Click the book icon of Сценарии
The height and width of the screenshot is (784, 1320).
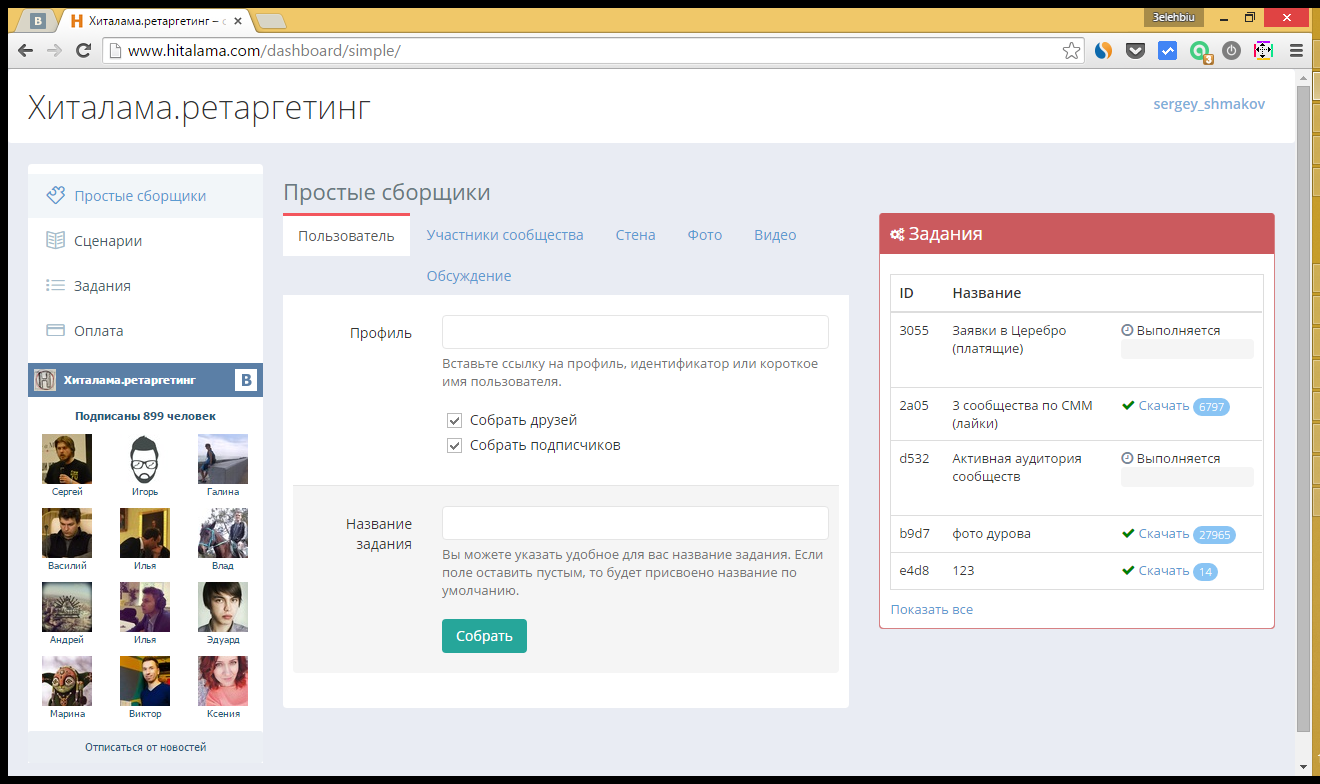coord(56,240)
